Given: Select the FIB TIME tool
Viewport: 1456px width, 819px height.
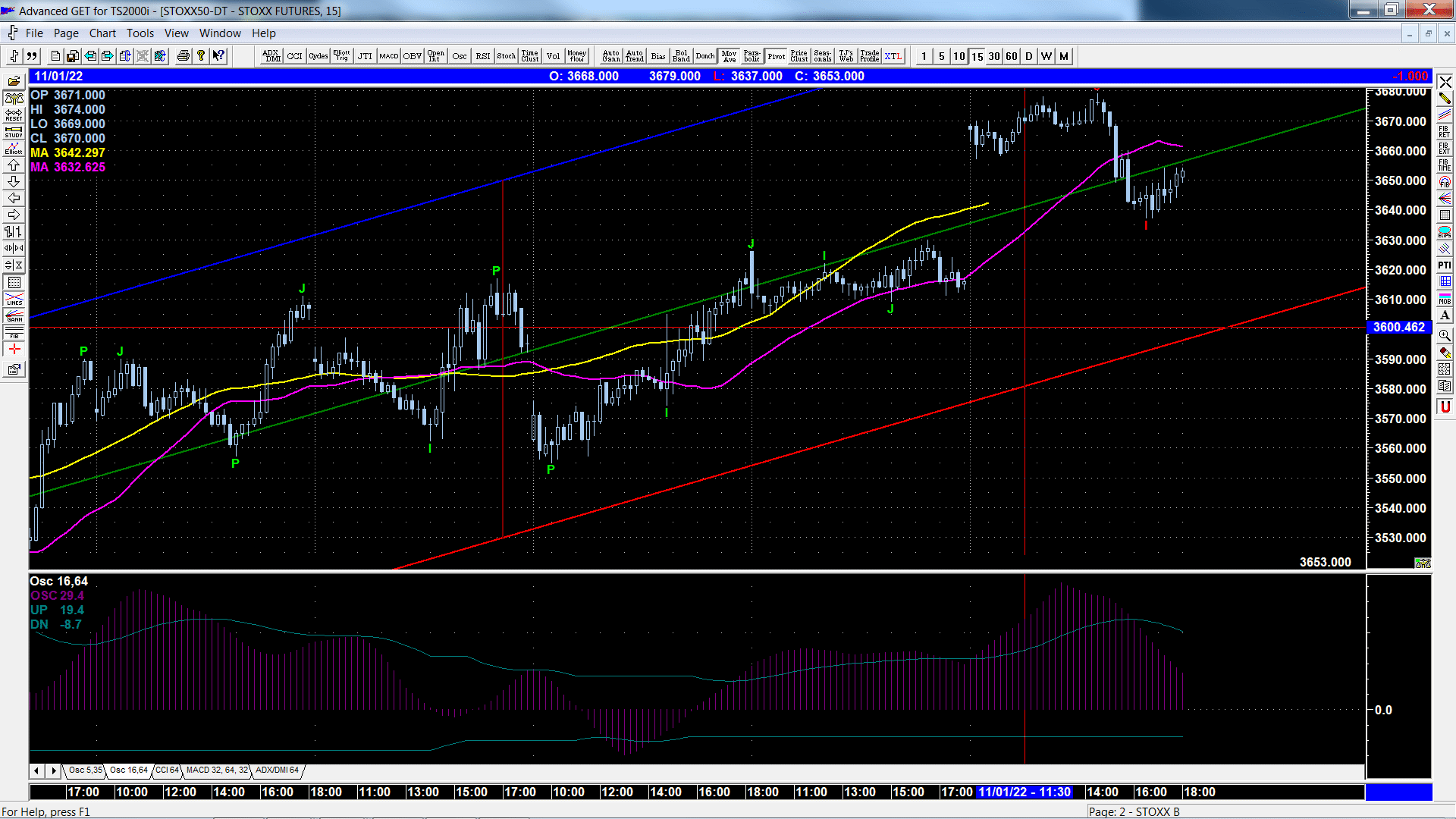Looking at the screenshot, I should [x=1445, y=165].
